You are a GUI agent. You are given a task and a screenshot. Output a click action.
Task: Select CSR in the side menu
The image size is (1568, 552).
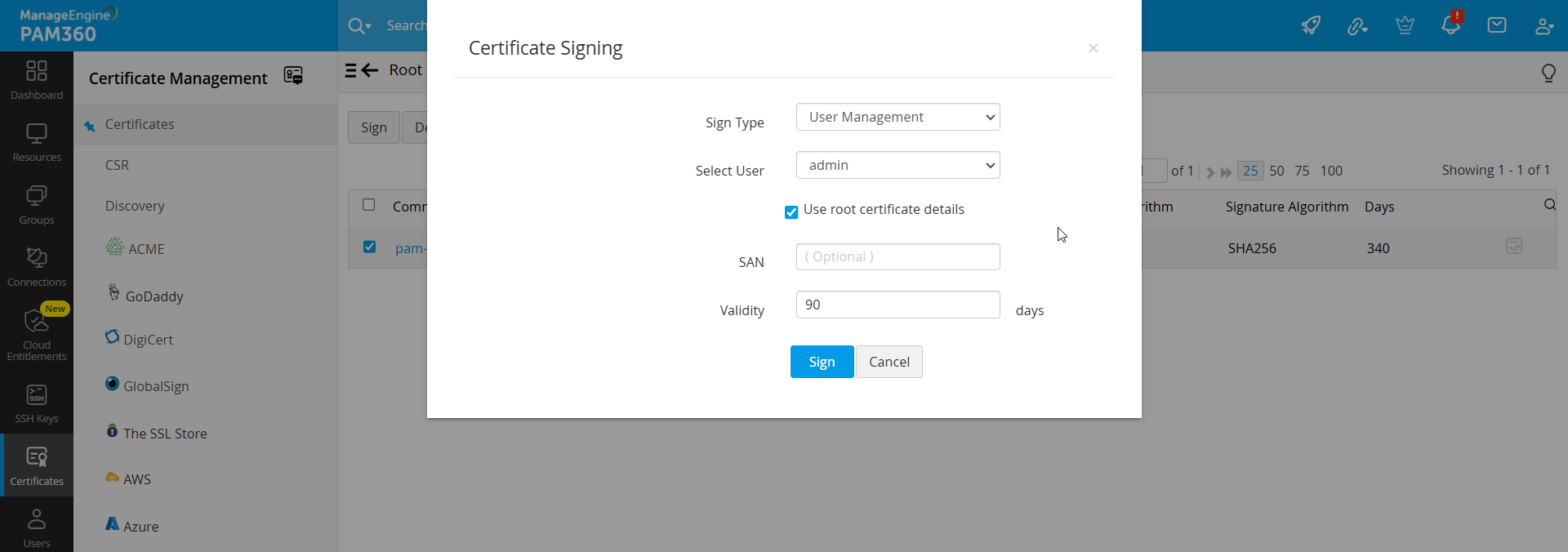point(117,165)
